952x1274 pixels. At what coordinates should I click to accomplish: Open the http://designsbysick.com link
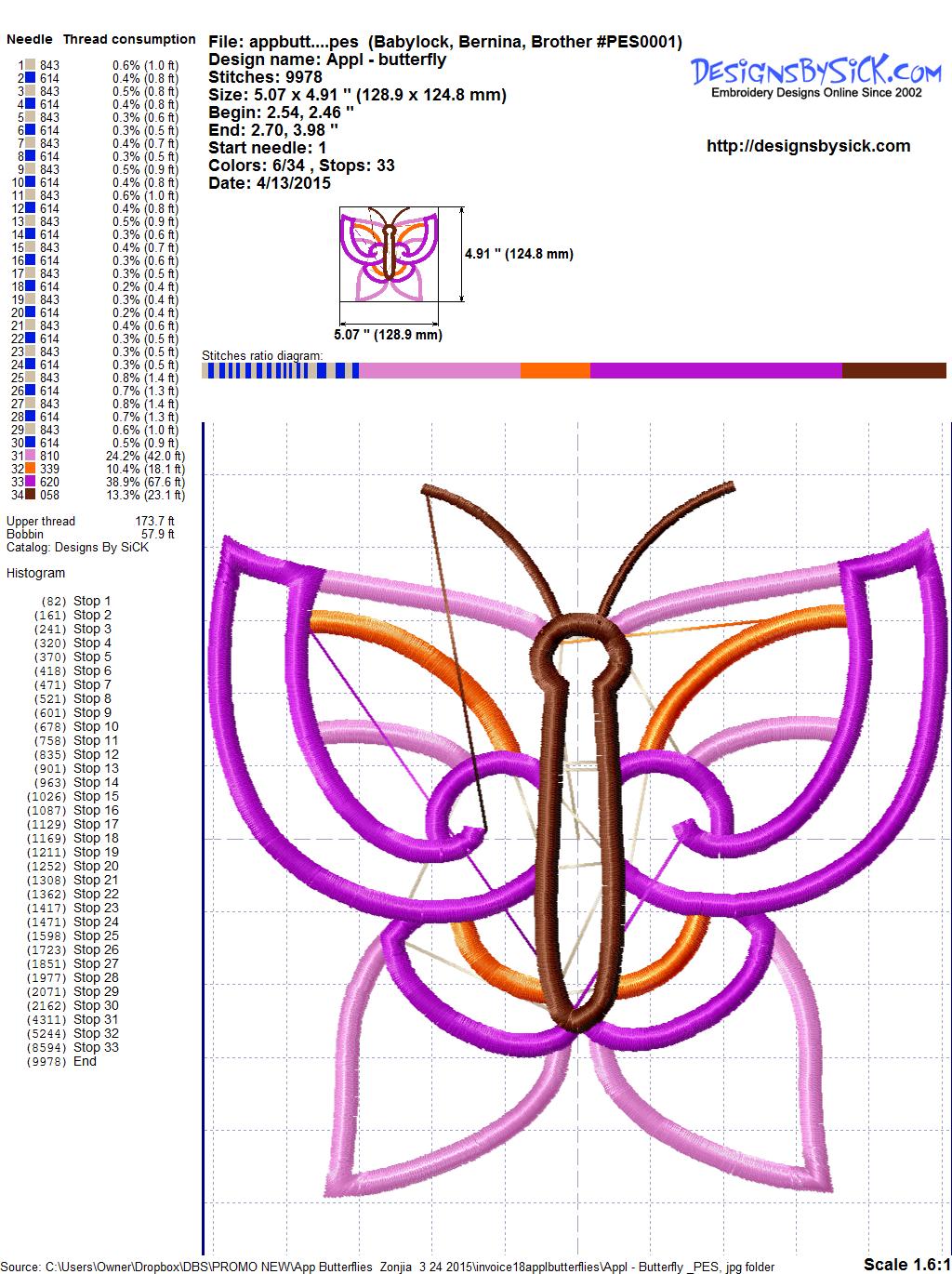808,146
